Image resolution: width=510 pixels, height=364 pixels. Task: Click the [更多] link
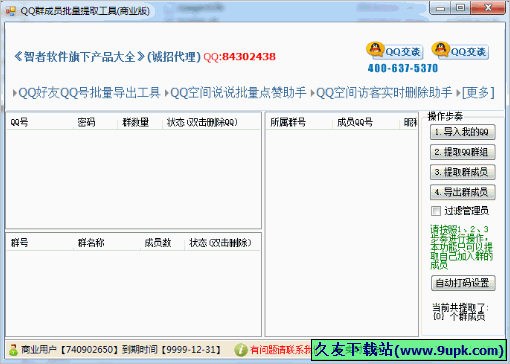pos(478,92)
